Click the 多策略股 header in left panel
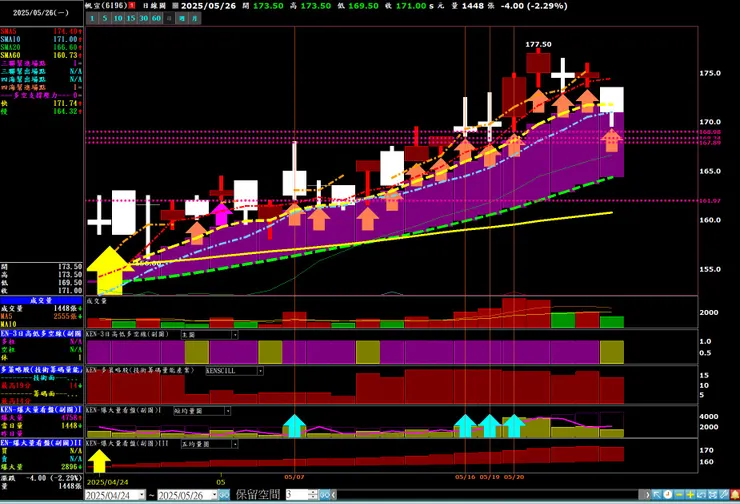Screen dimensions: 740x504 [42, 370]
